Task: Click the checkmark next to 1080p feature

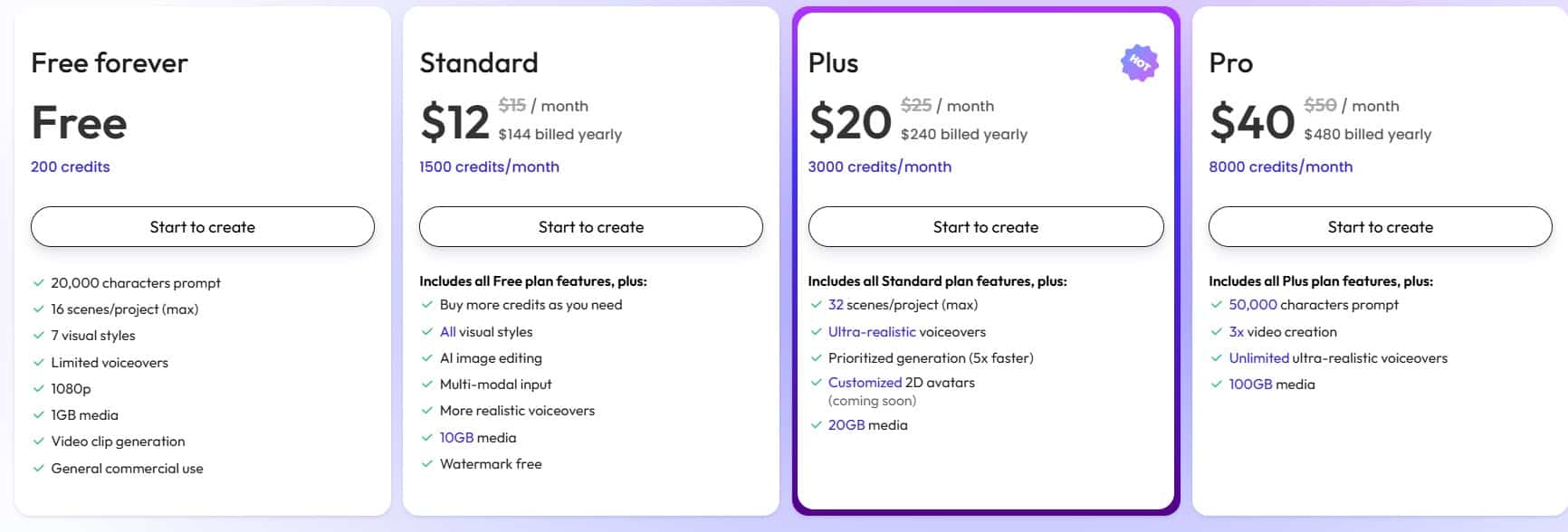Action: (38, 388)
